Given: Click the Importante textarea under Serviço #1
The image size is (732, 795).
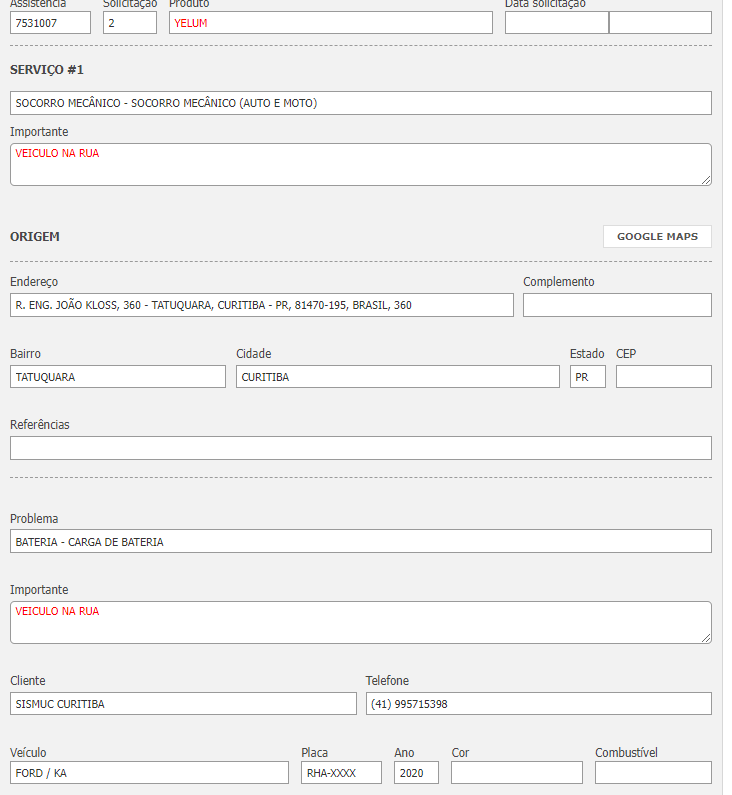Looking at the screenshot, I should 360,164.
